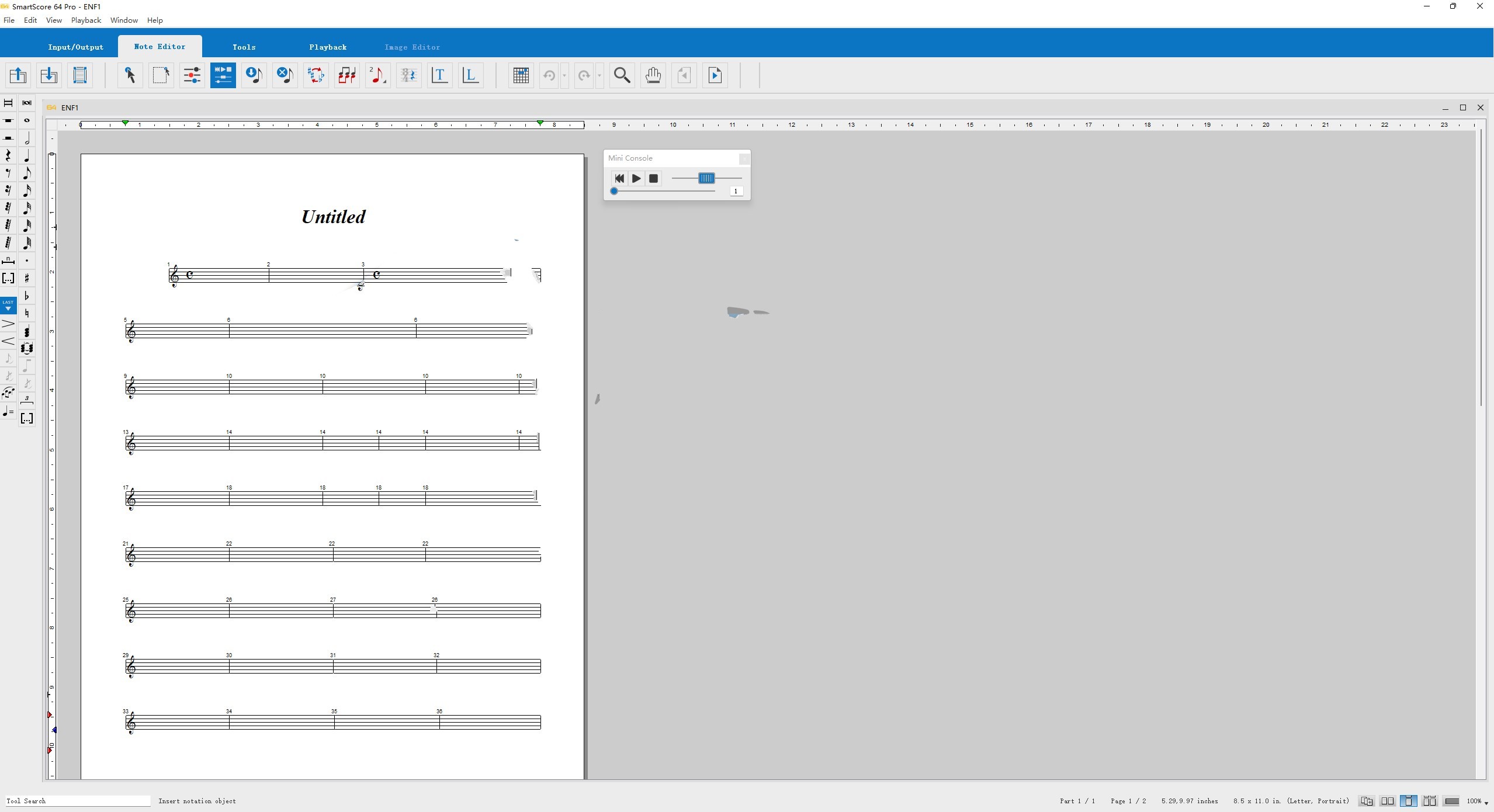Image resolution: width=1494 pixels, height=812 pixels.
Task: Switch to the Tools tab
Action: pyautogui.click(x=244, y=47)
